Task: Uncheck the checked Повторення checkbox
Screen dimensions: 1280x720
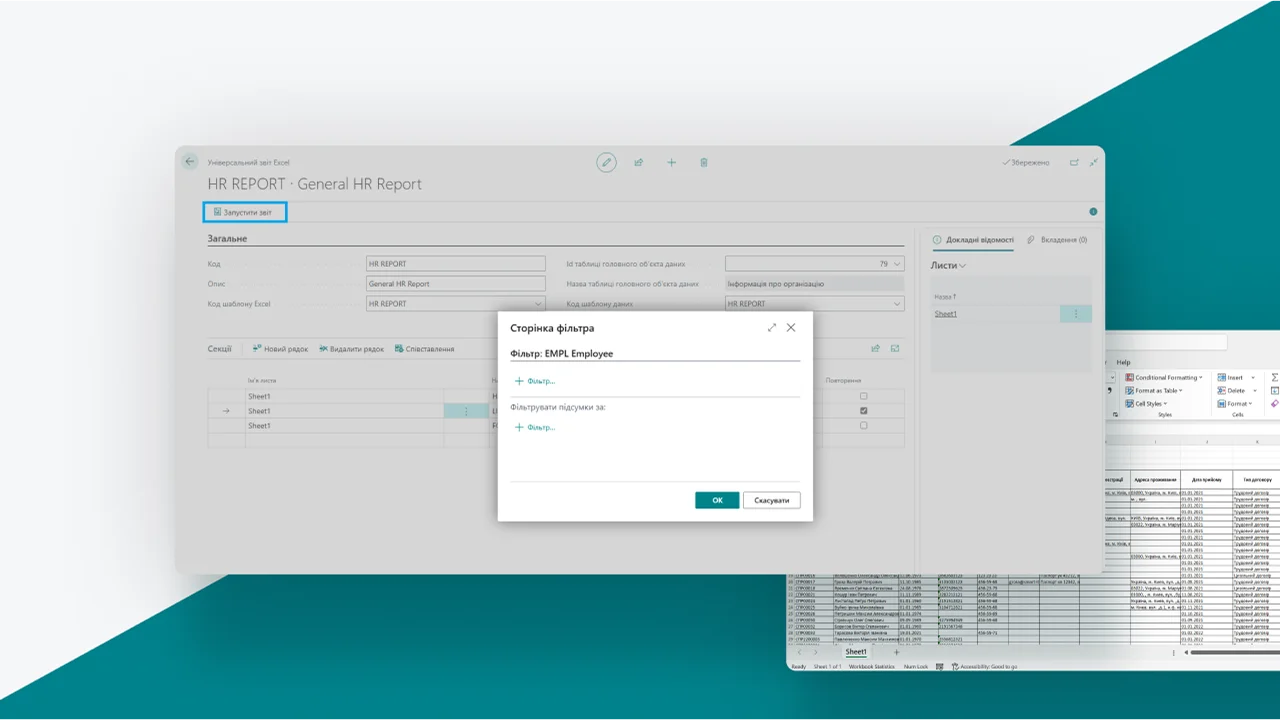Action: click(x=864, y=410)
